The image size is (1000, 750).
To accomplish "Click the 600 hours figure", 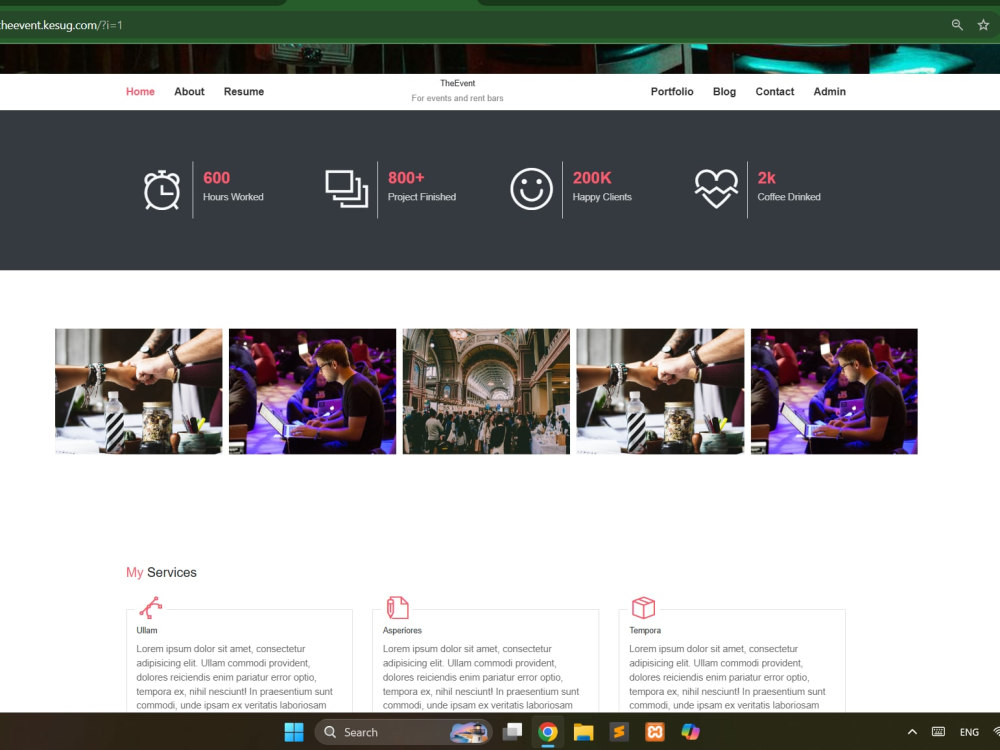I will point(216,178).
